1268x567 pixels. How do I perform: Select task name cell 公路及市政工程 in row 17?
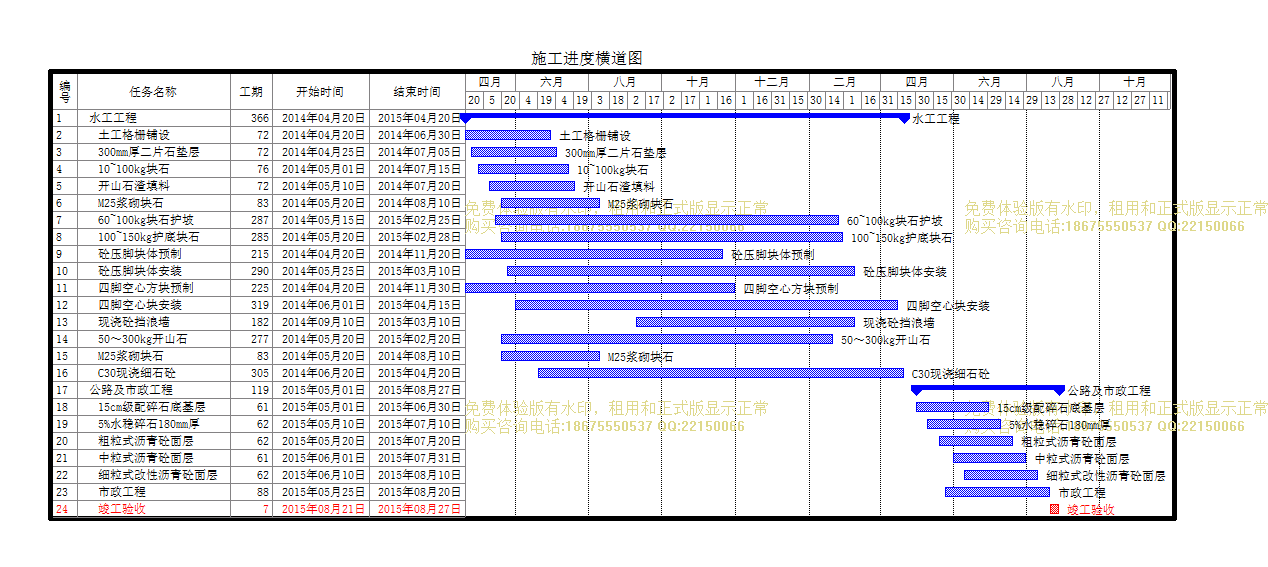(153, 390)
